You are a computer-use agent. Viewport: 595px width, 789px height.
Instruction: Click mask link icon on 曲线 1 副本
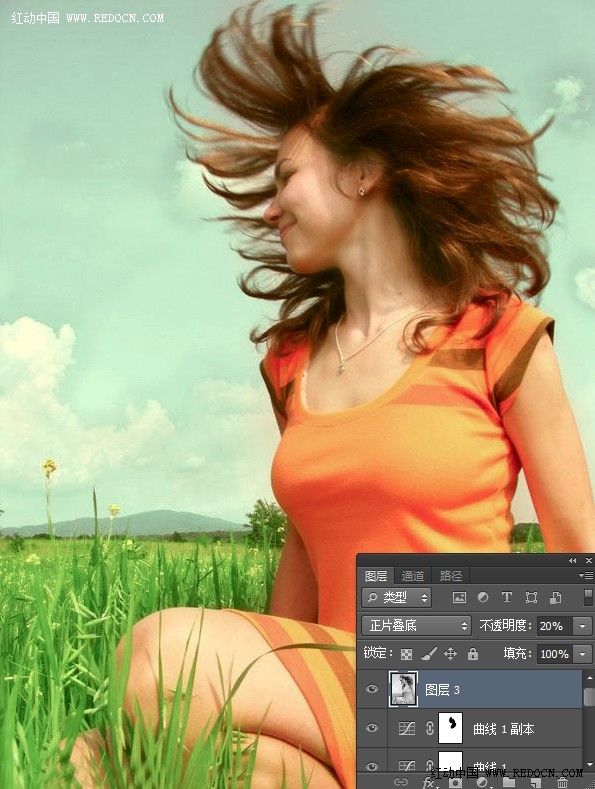pyautogui.click(x=429, y=728)
